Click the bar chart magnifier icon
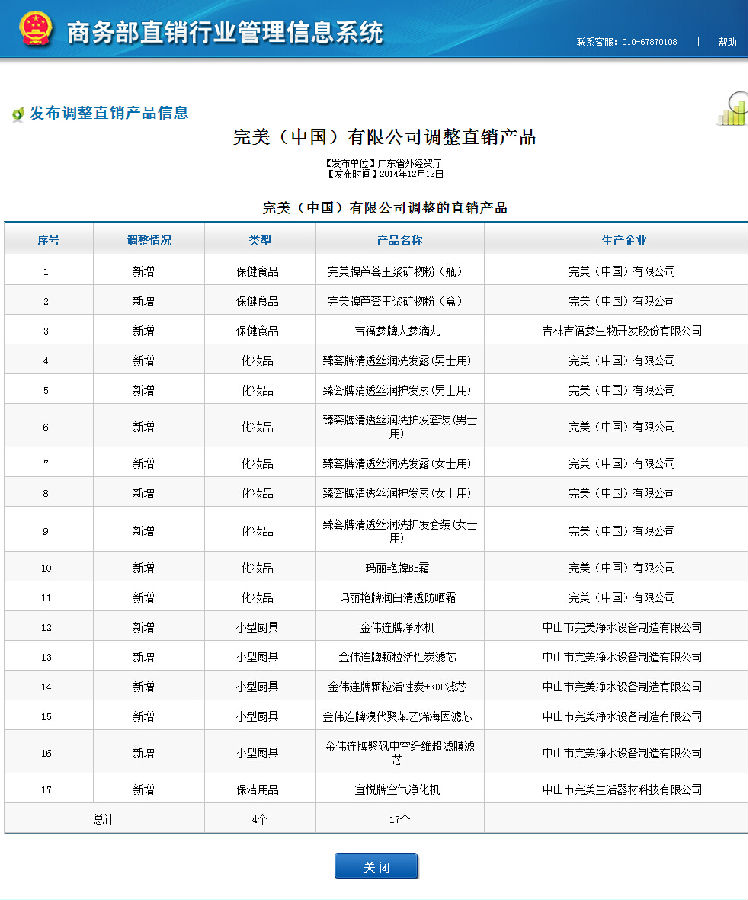Viewport: 748px width, 900px height. (733, 108)
